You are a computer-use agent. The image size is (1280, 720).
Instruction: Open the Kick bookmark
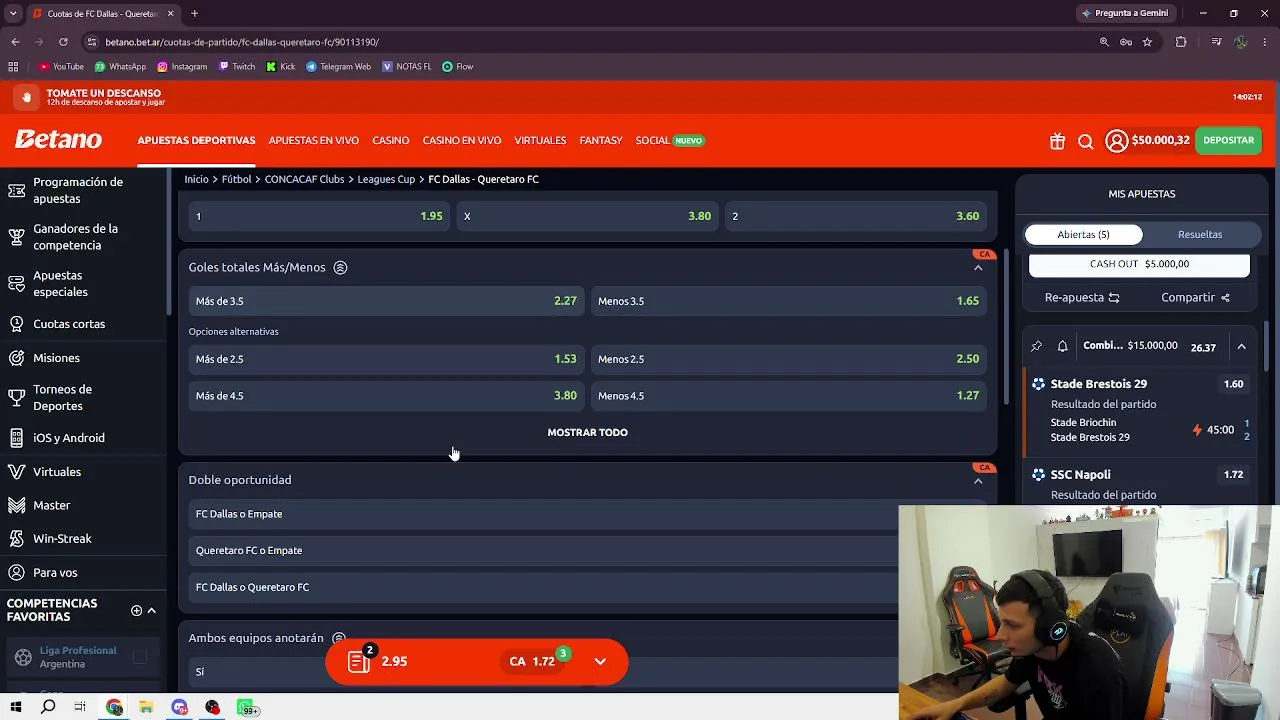coord(280,67)
